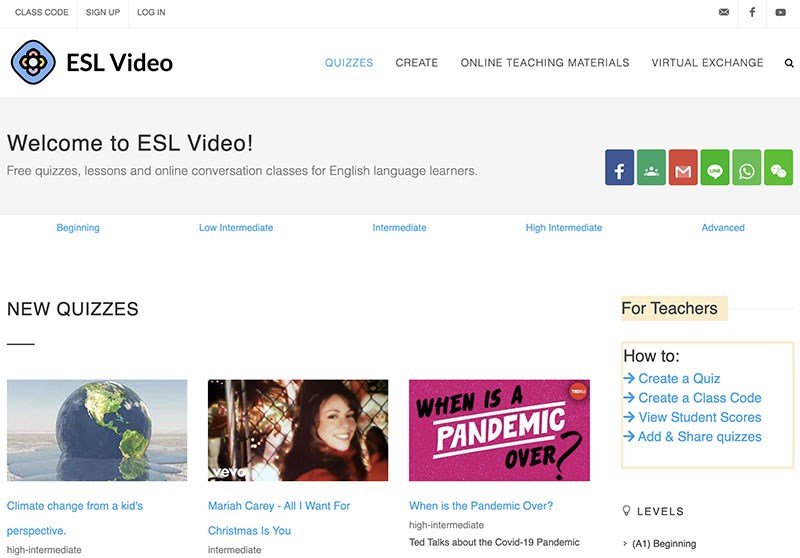
Task: Click the ESL Video site name text
Action: [119, 63]
